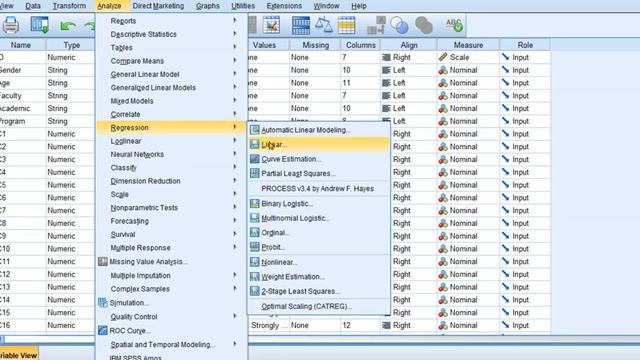Click the Value Labels toolbar icon
This screenshot has height=360, width=640.
click(x=376, y=25)
